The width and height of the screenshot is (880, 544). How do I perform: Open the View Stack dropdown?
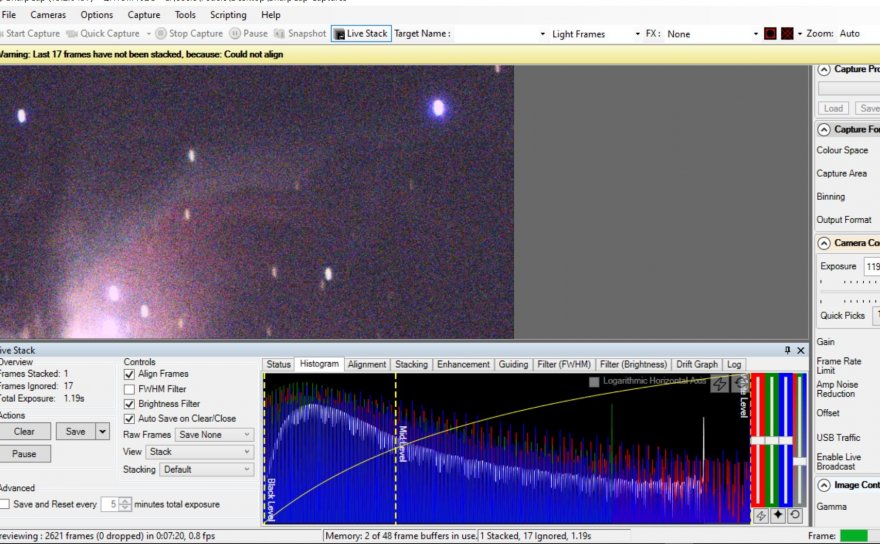coord(200,452)
